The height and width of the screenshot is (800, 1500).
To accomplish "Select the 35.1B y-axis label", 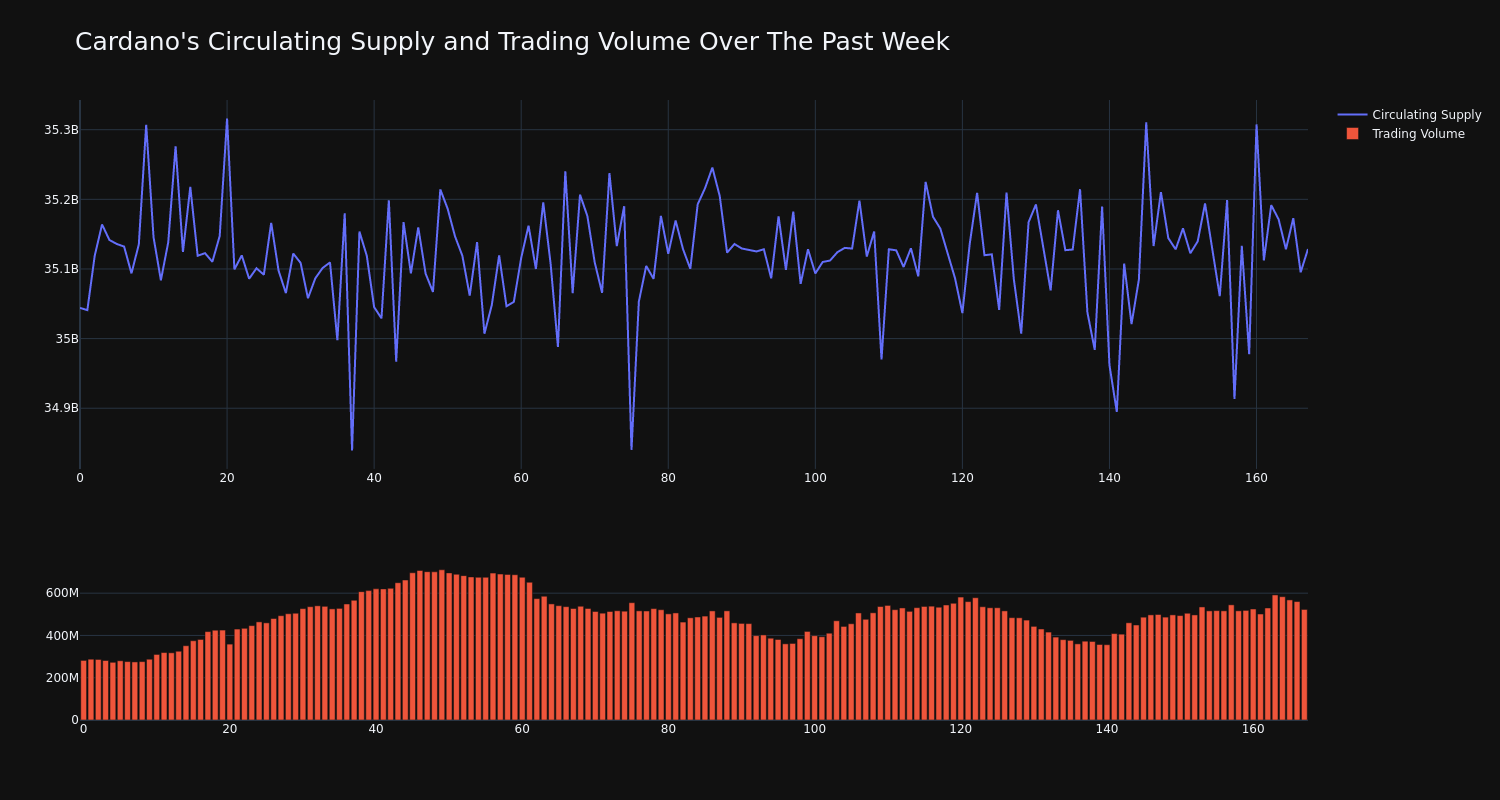I will [61, 269].
